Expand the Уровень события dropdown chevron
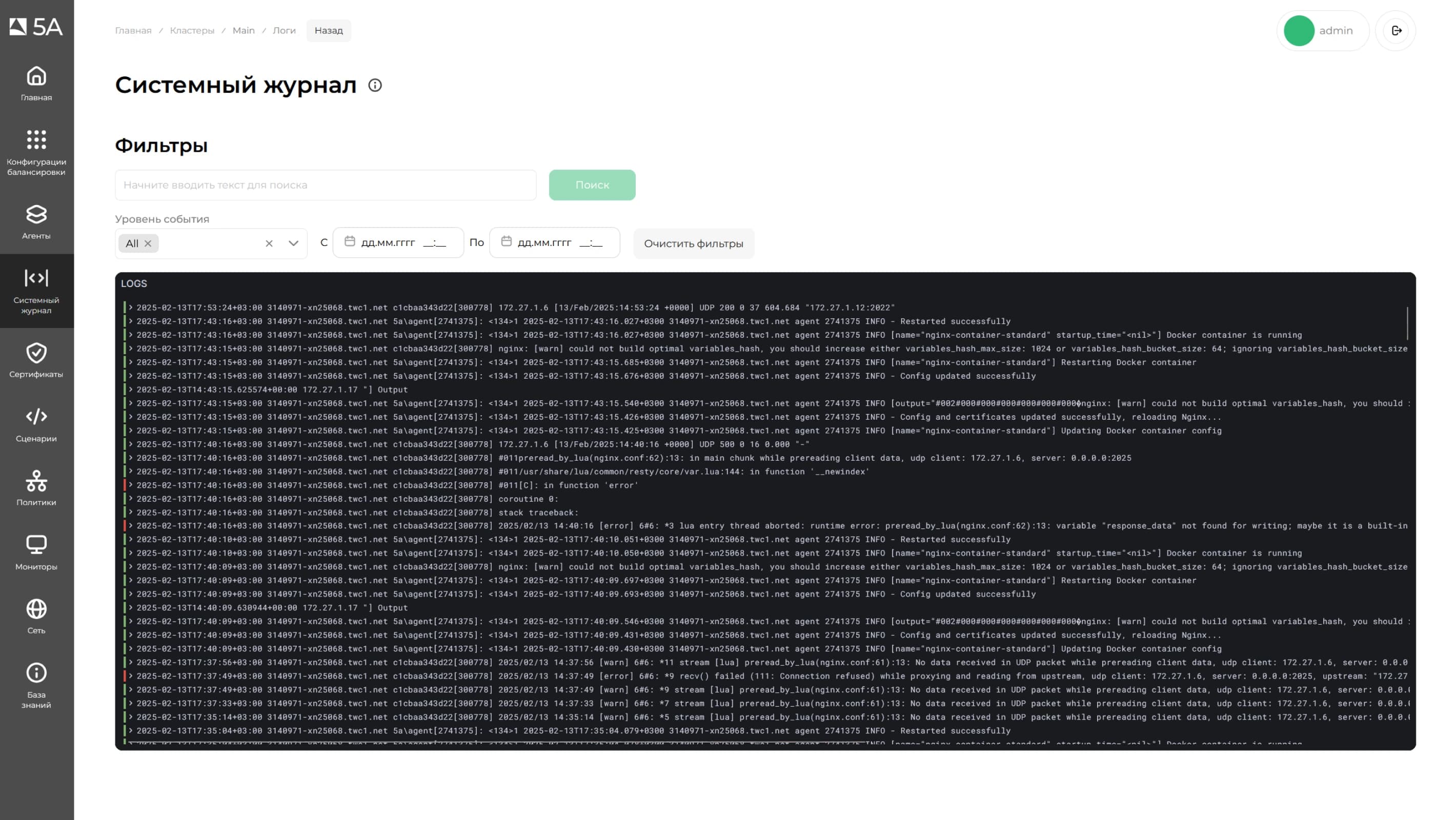This screenshot has height=820, width=1456. click(x=293, y=243)
